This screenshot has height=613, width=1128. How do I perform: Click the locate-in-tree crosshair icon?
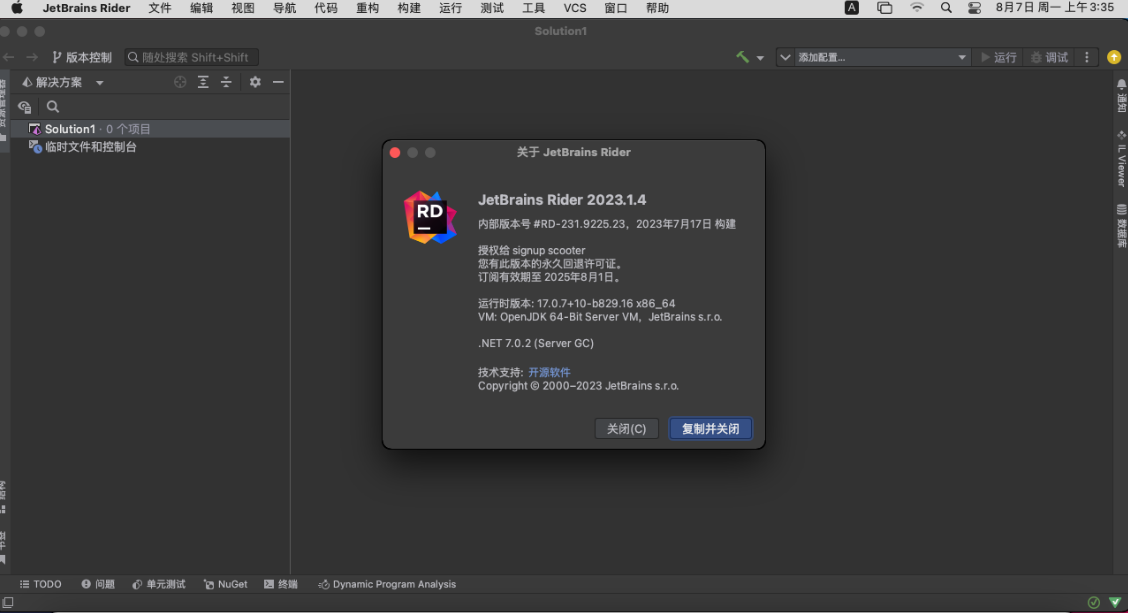[180, 82]
